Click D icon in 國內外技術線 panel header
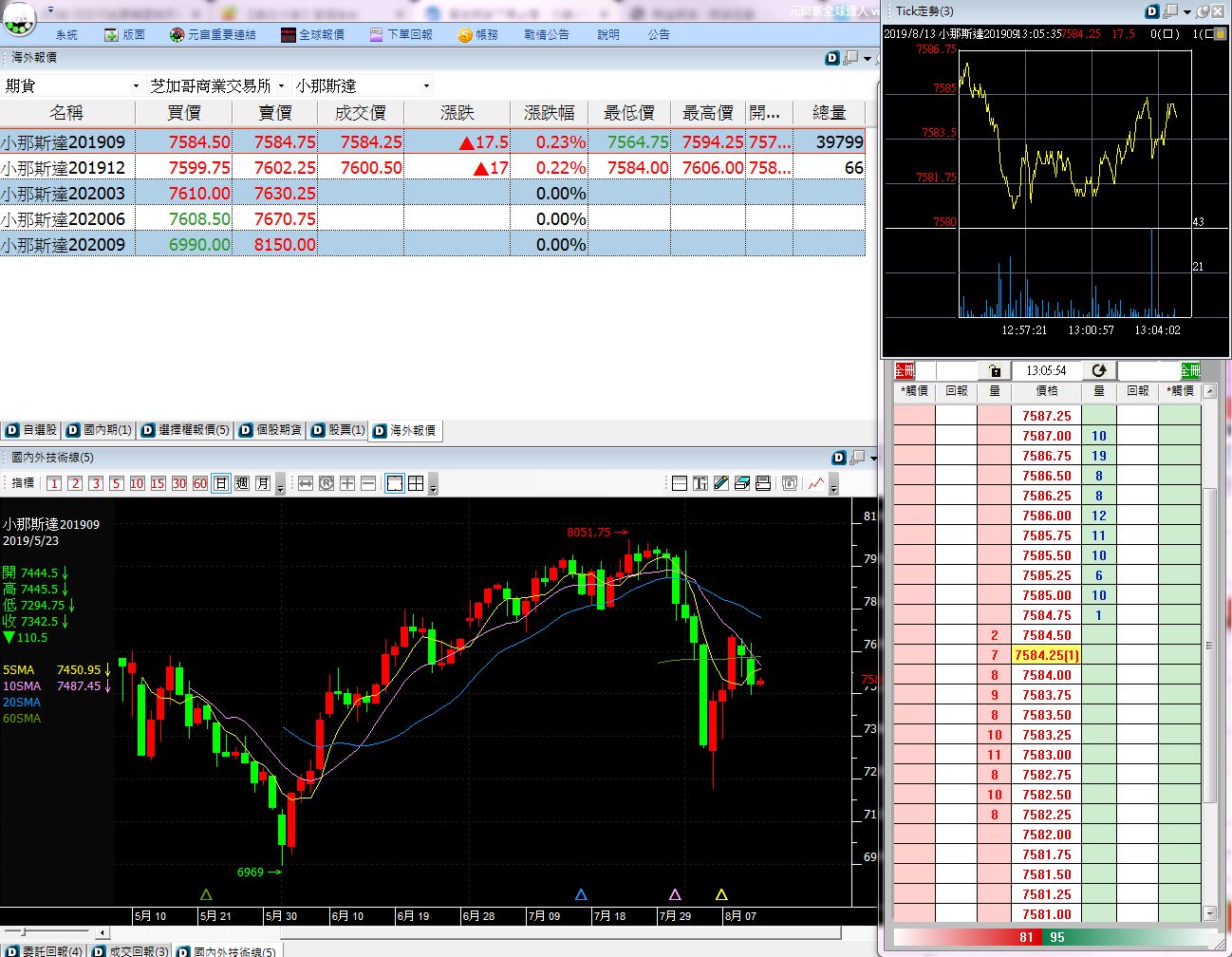The height and width of the screenshot is (957, 1232). tap(838, 458)
